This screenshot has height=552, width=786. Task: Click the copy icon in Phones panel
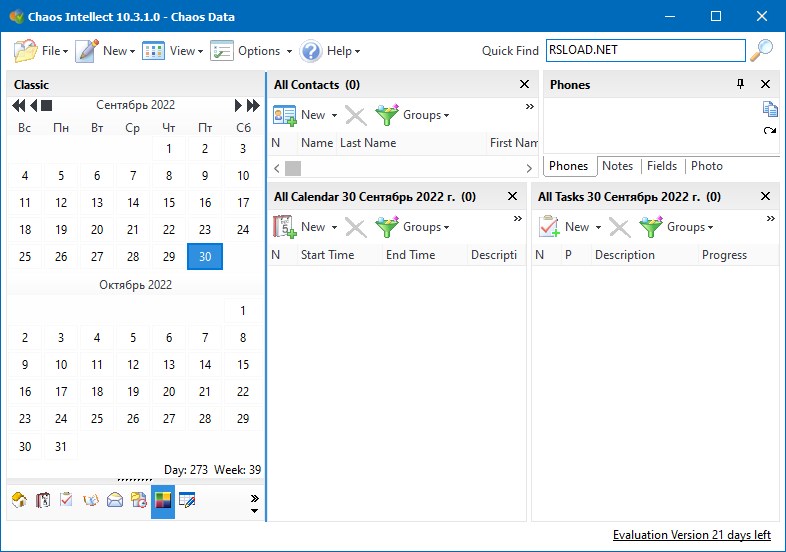(x=769, y=109)
